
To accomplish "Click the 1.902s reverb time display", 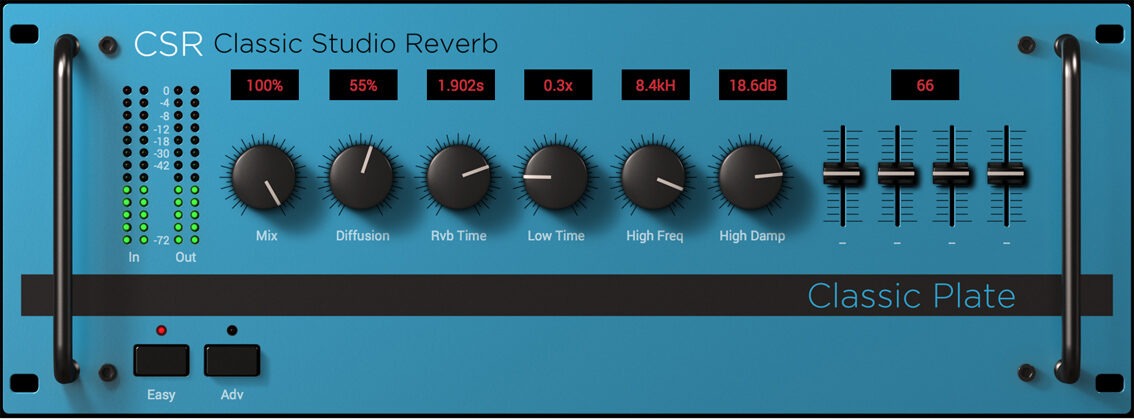I will [460, 86].
